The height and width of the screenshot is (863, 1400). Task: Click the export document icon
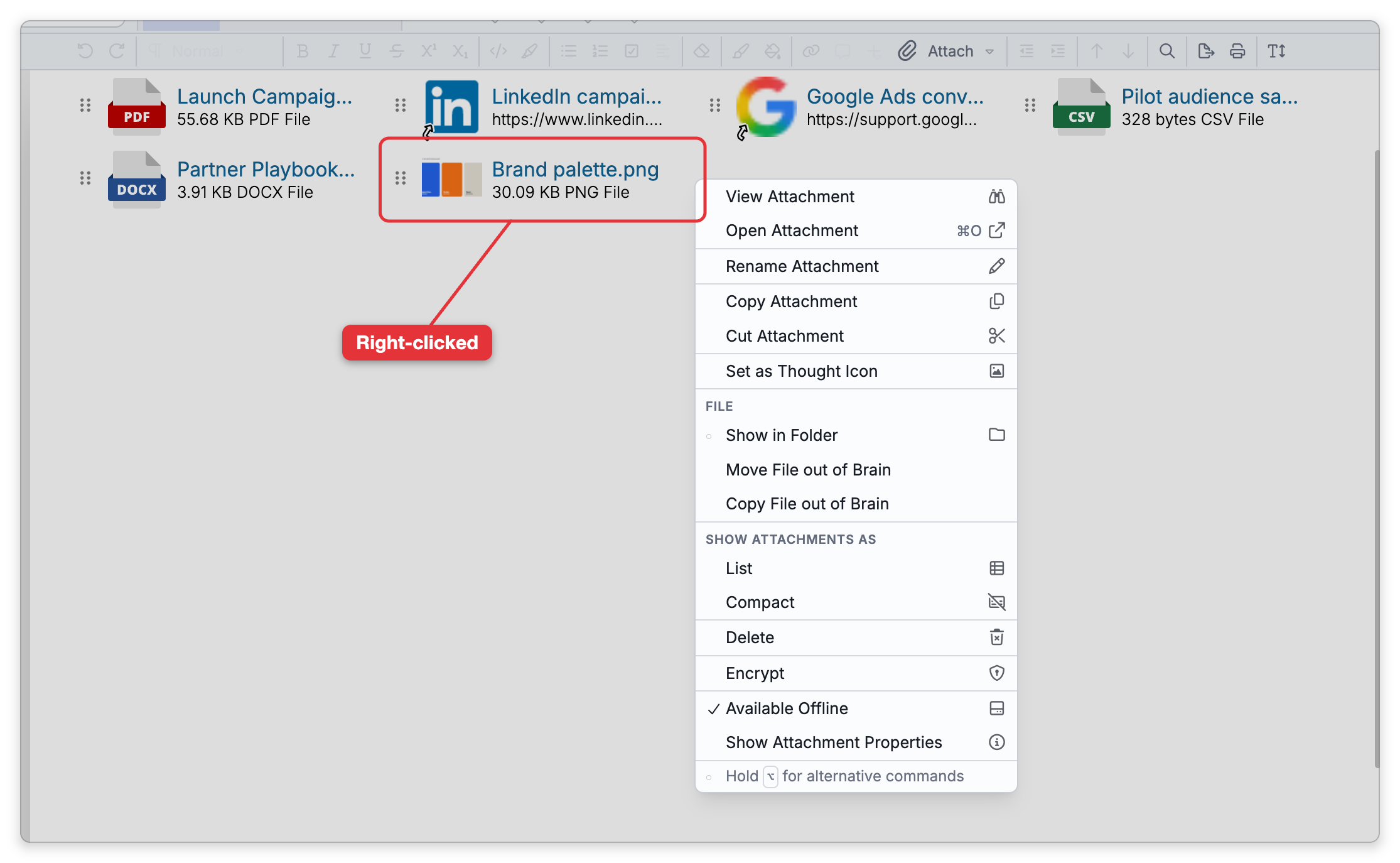click(x=1206, y=51)
